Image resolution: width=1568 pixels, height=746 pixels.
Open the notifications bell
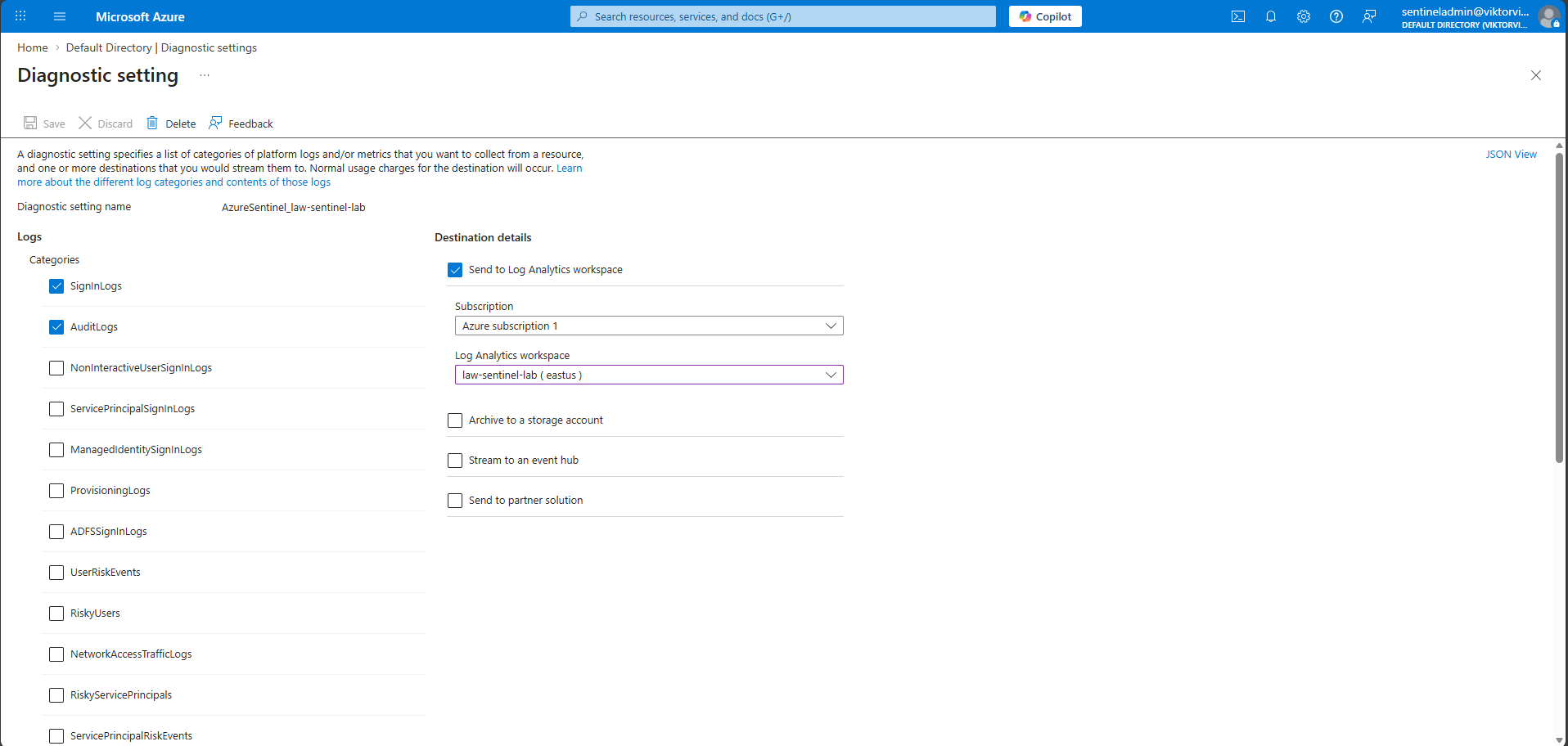click(x=1270, y=16)
